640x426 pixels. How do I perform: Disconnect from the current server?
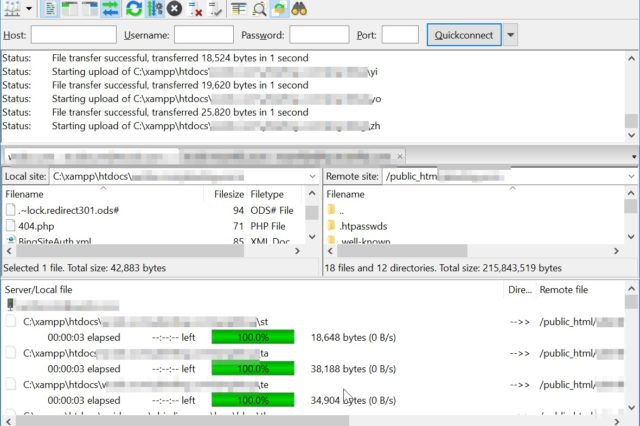point(195,9)
